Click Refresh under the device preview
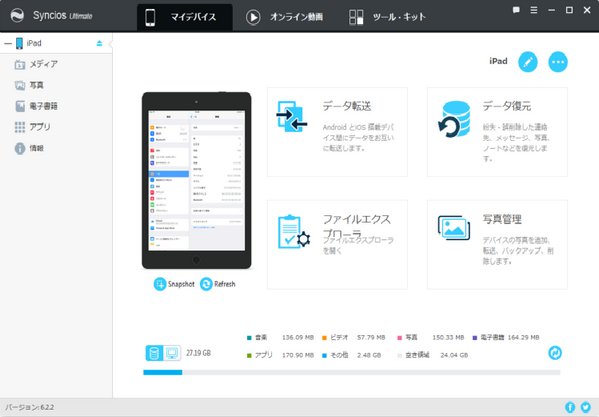The width and height of the screenshot is (599, 417). click(x=218, y=284)
